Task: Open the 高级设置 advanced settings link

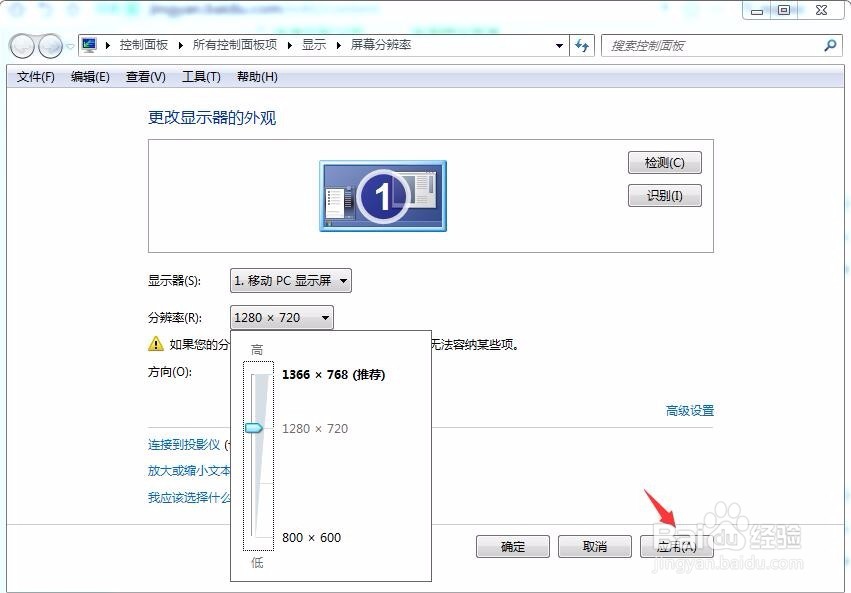Action: (x=690, y=411)
